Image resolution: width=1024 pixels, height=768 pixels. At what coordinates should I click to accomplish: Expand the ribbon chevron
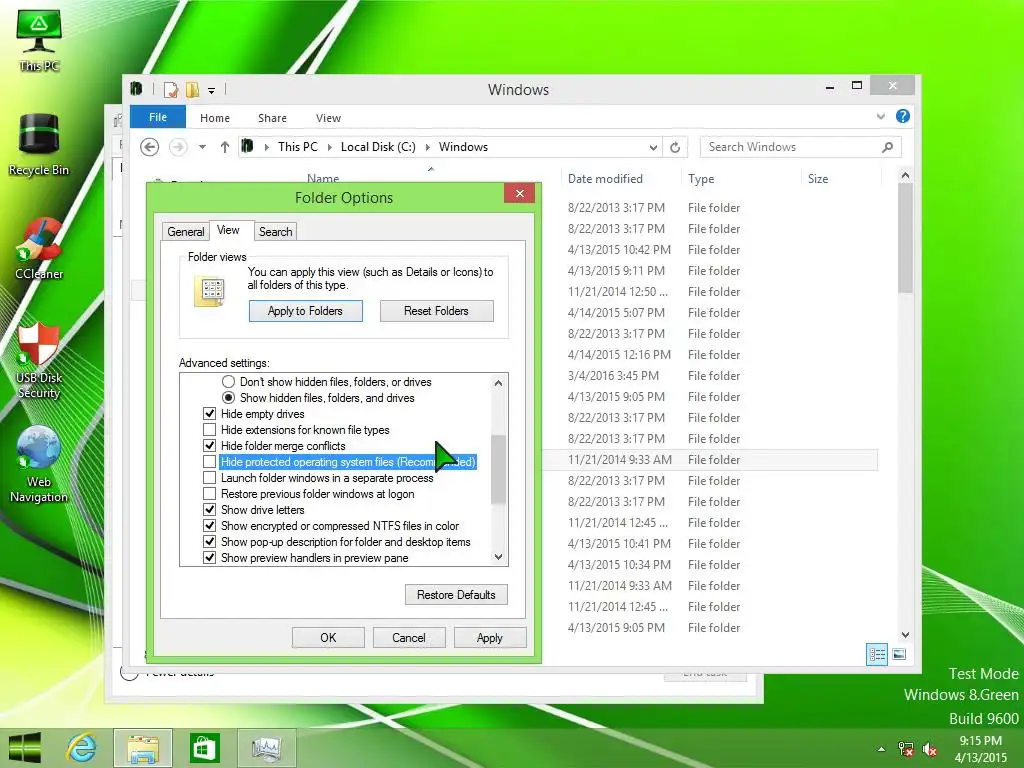click(880, 117)
